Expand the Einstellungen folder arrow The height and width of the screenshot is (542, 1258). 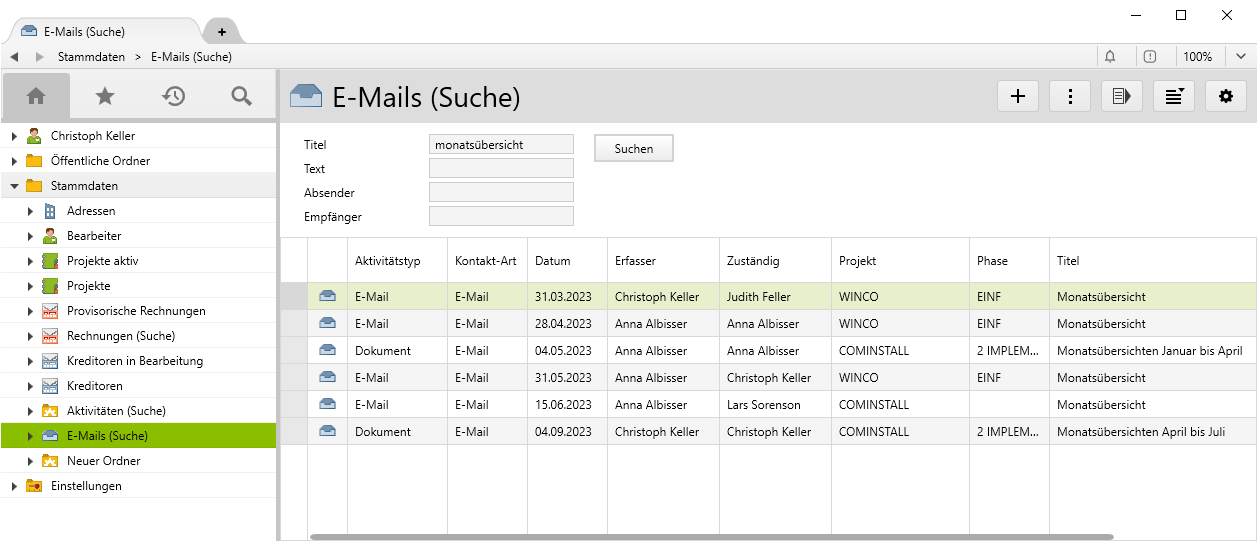15,486
